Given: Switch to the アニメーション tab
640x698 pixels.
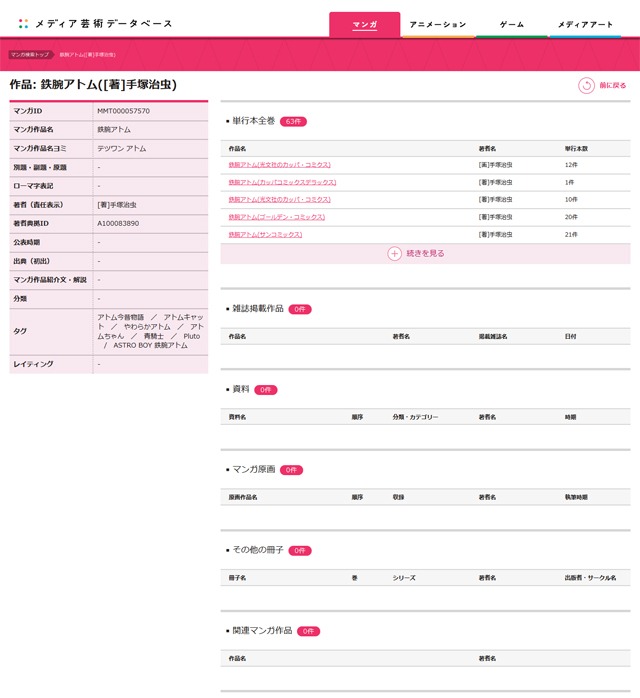Looking at the screenshot, I should [438, 24].
